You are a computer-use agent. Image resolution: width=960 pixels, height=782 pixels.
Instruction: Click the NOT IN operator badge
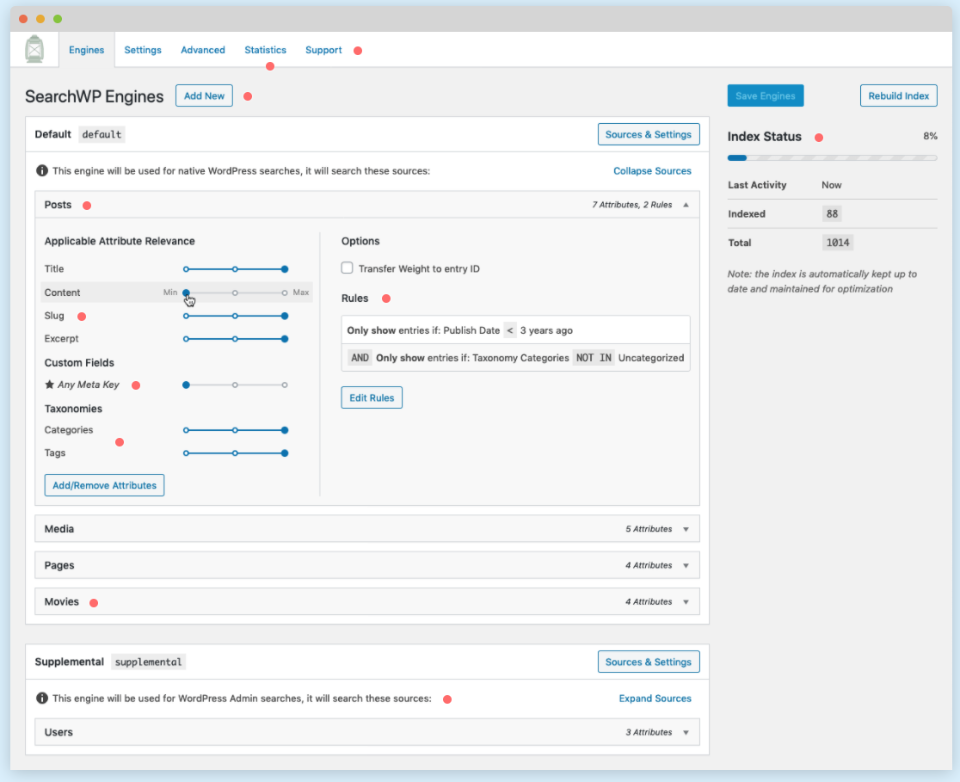click(593, 358)
